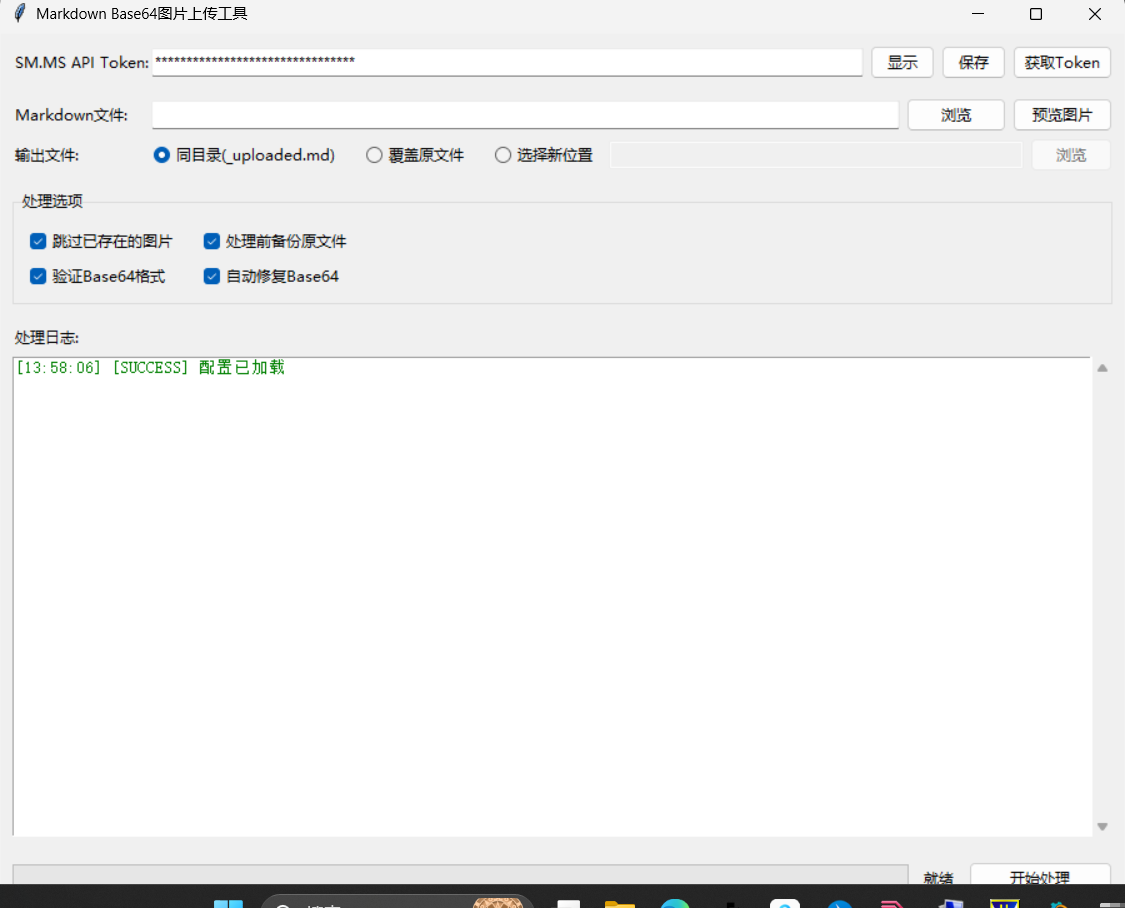Turn off 自动修复Base64
The height and width of the screenshot is (908, 1125).
[x=211, y=276]
